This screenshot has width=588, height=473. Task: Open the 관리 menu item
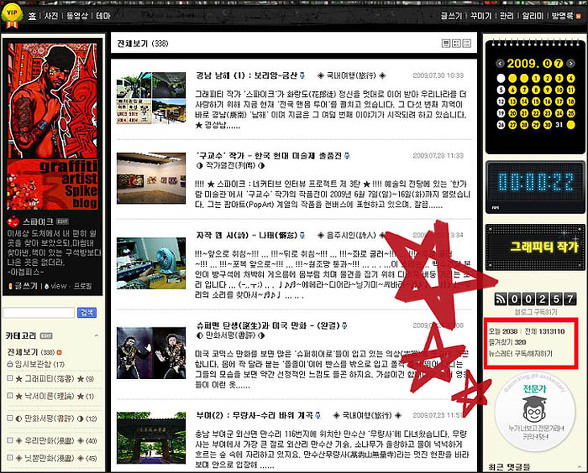point(507,16)
